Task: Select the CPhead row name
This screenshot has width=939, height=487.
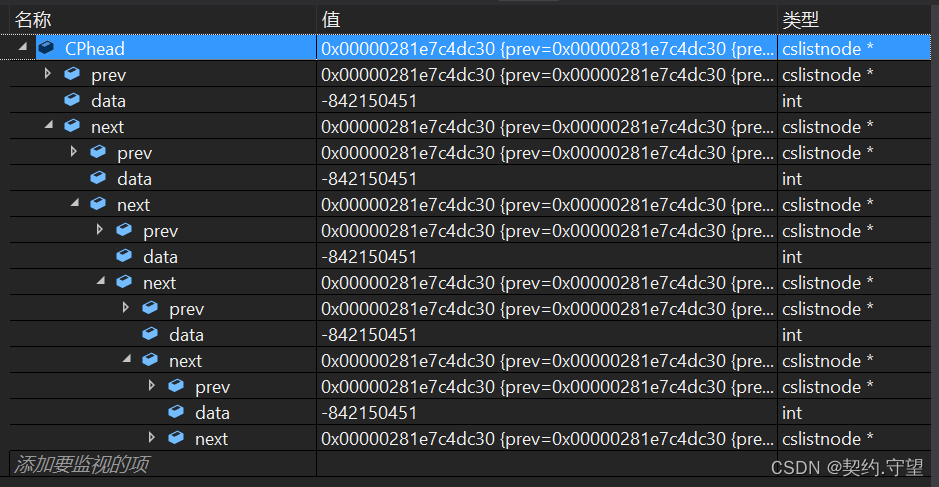Action: [x=95, y=49]
